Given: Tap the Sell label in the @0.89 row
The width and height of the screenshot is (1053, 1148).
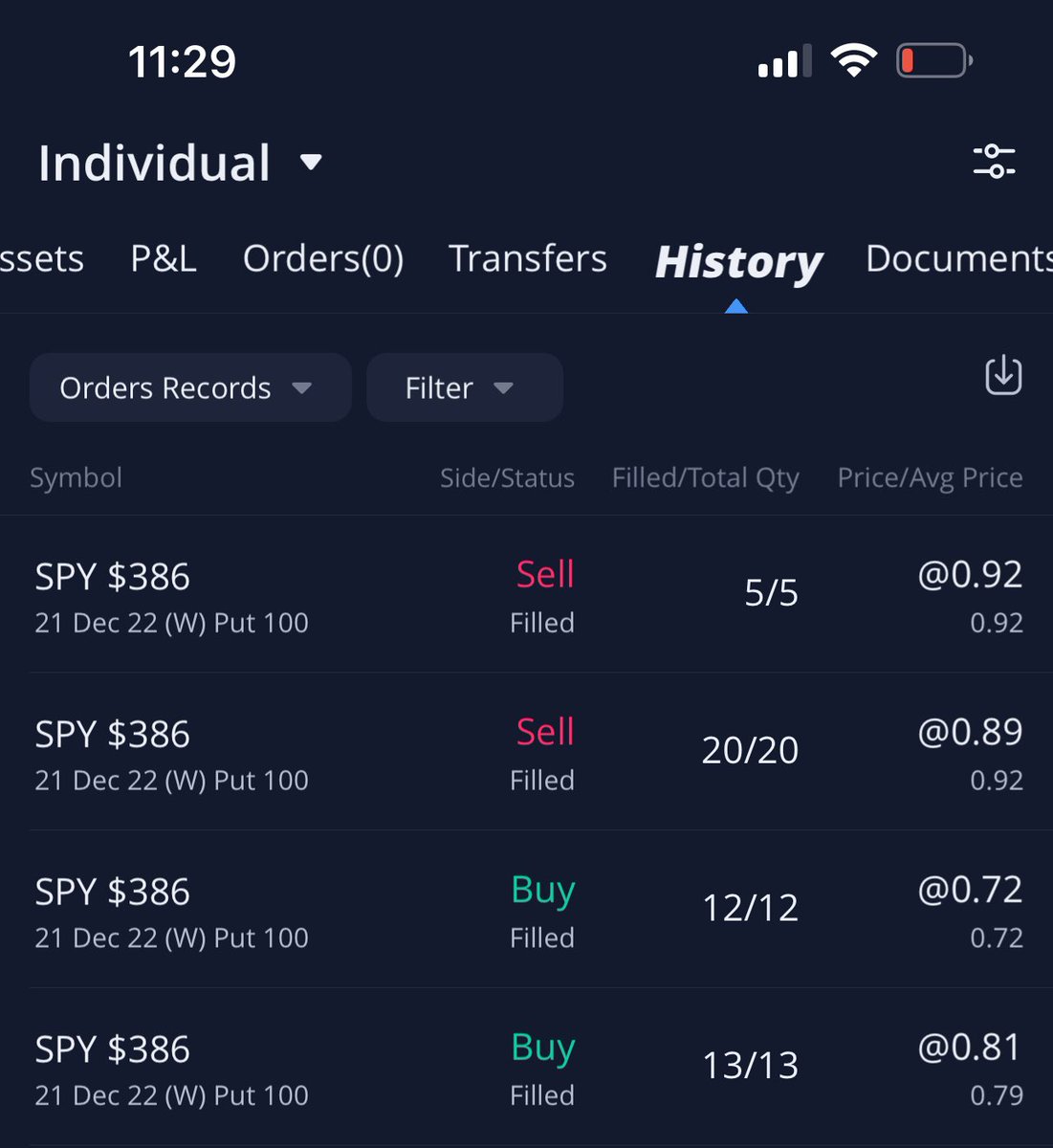Looking at the screenshot, I should pos(545,732).
